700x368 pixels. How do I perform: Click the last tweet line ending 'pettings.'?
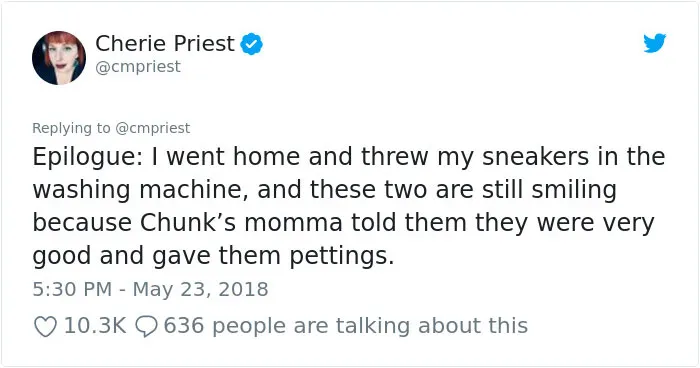pyautogui.click(x=213, y=256)
